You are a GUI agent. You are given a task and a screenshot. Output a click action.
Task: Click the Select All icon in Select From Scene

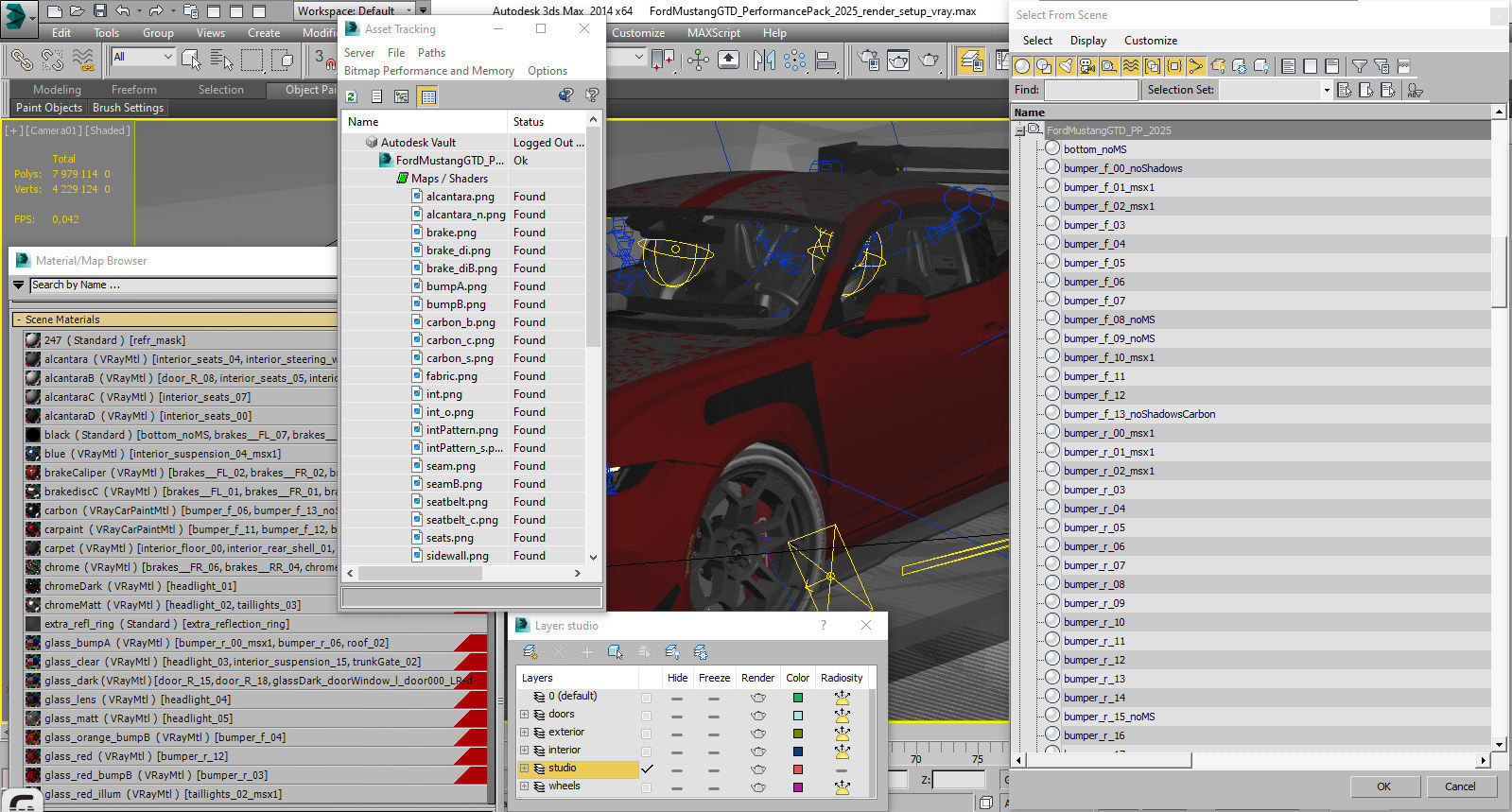1288,66
